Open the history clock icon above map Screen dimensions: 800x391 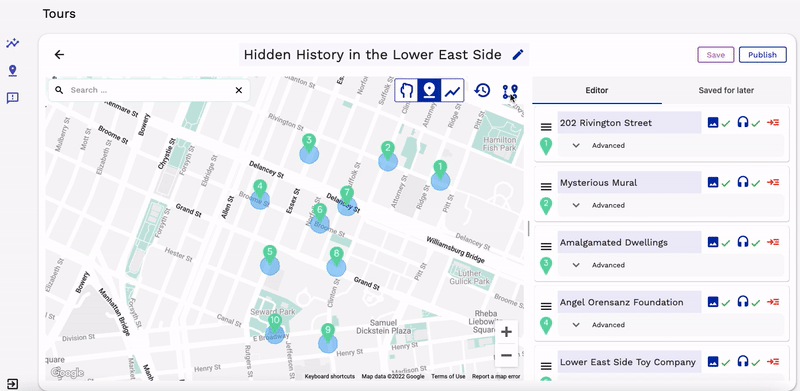[482, 90]
